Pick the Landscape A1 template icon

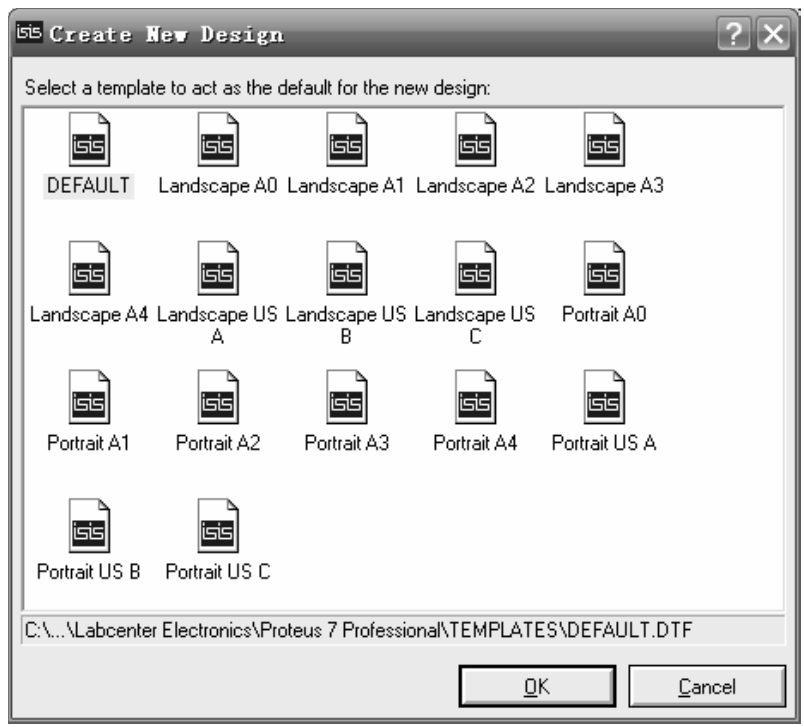(x=347, y=139)
